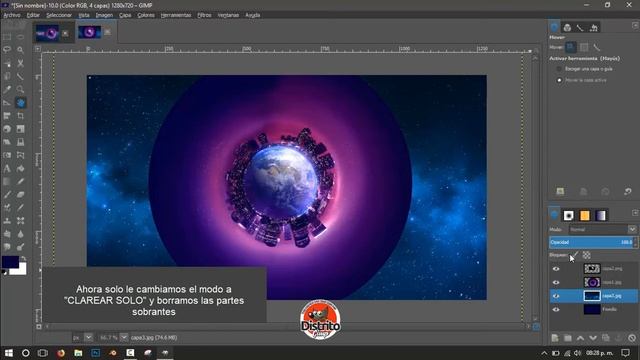Viewport: 640px width, 360px height.
Task: Set Move mode to selection
Action: tap(584, 47)
